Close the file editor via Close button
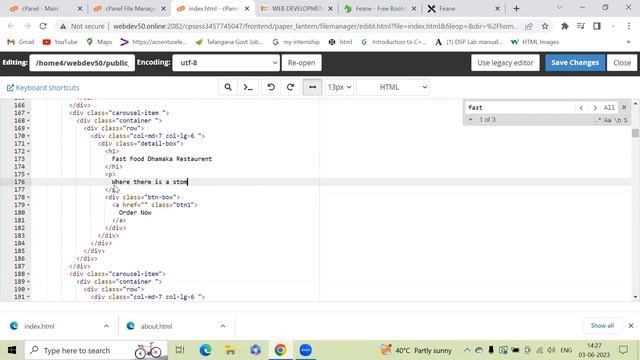640x360 pixels. point(622,63)
